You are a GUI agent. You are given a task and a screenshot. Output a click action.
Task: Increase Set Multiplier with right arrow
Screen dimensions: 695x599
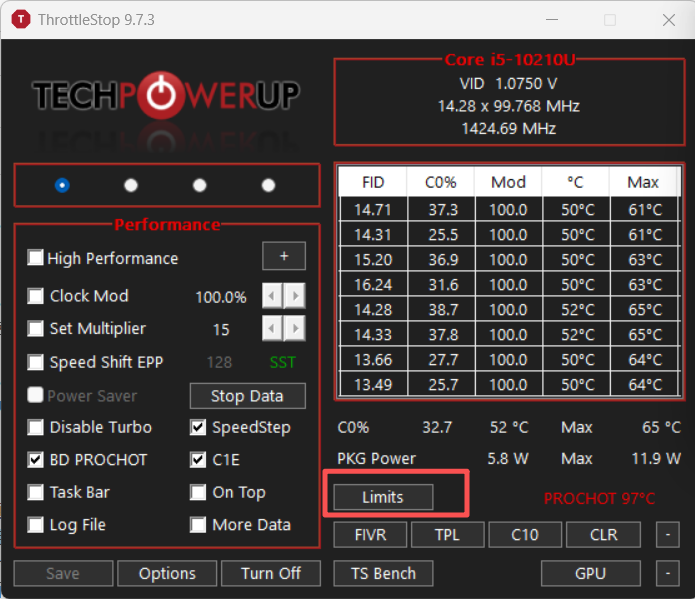tap(295, 329)
